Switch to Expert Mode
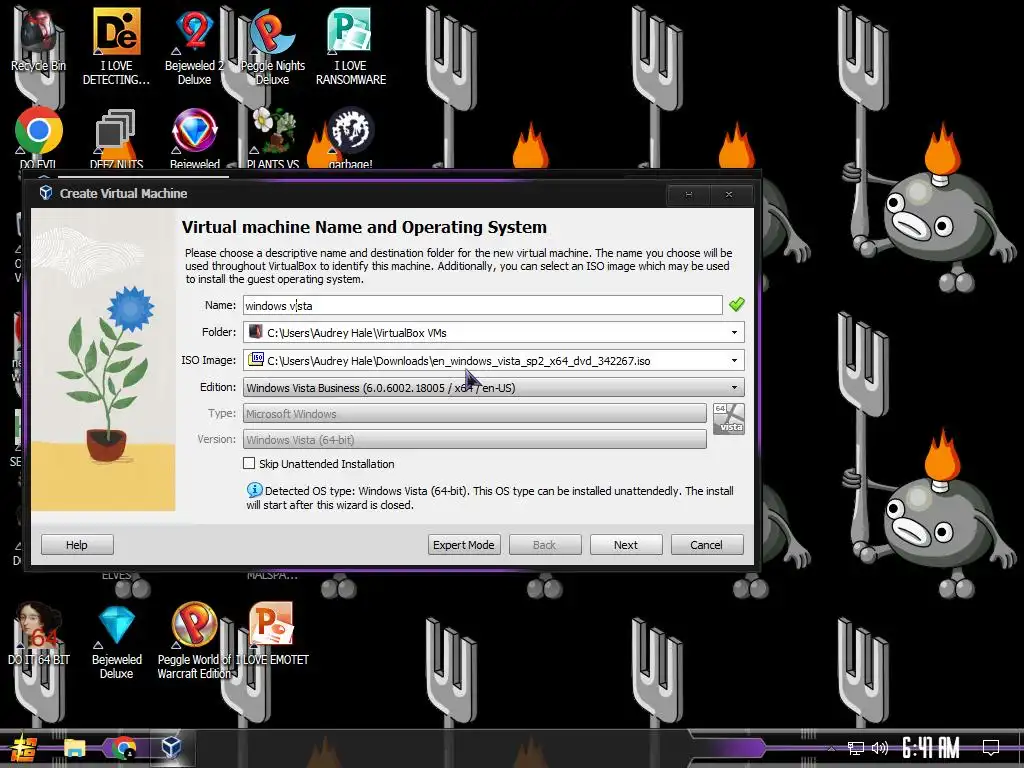1024x768 pixels. [x=464, y=545]
